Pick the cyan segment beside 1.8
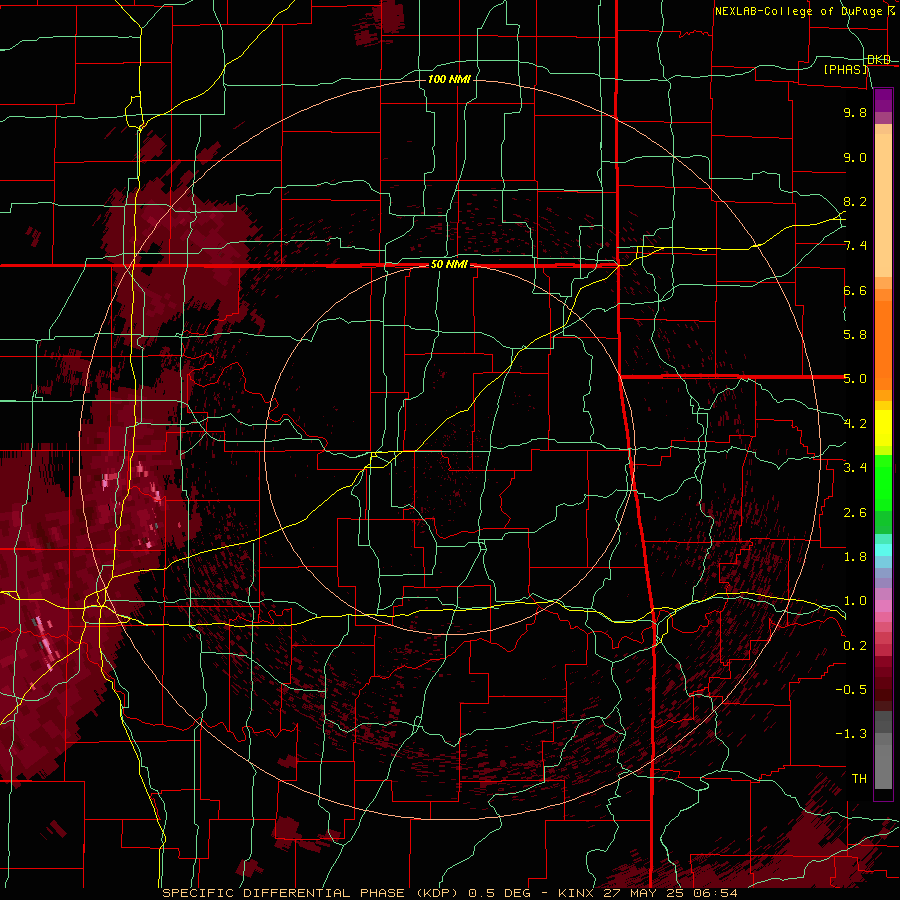Screen dimensions: 900x900 point(883,550)
